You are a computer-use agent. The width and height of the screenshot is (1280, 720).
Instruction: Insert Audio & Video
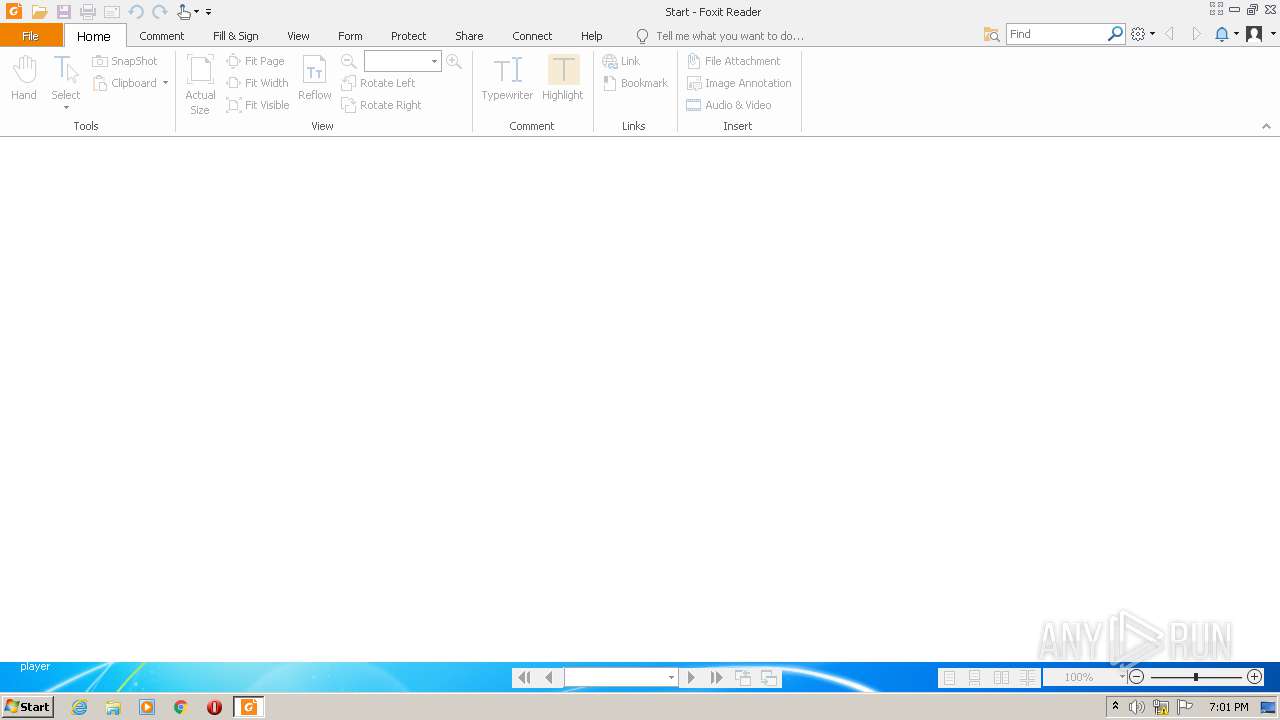tap(729, 105)
